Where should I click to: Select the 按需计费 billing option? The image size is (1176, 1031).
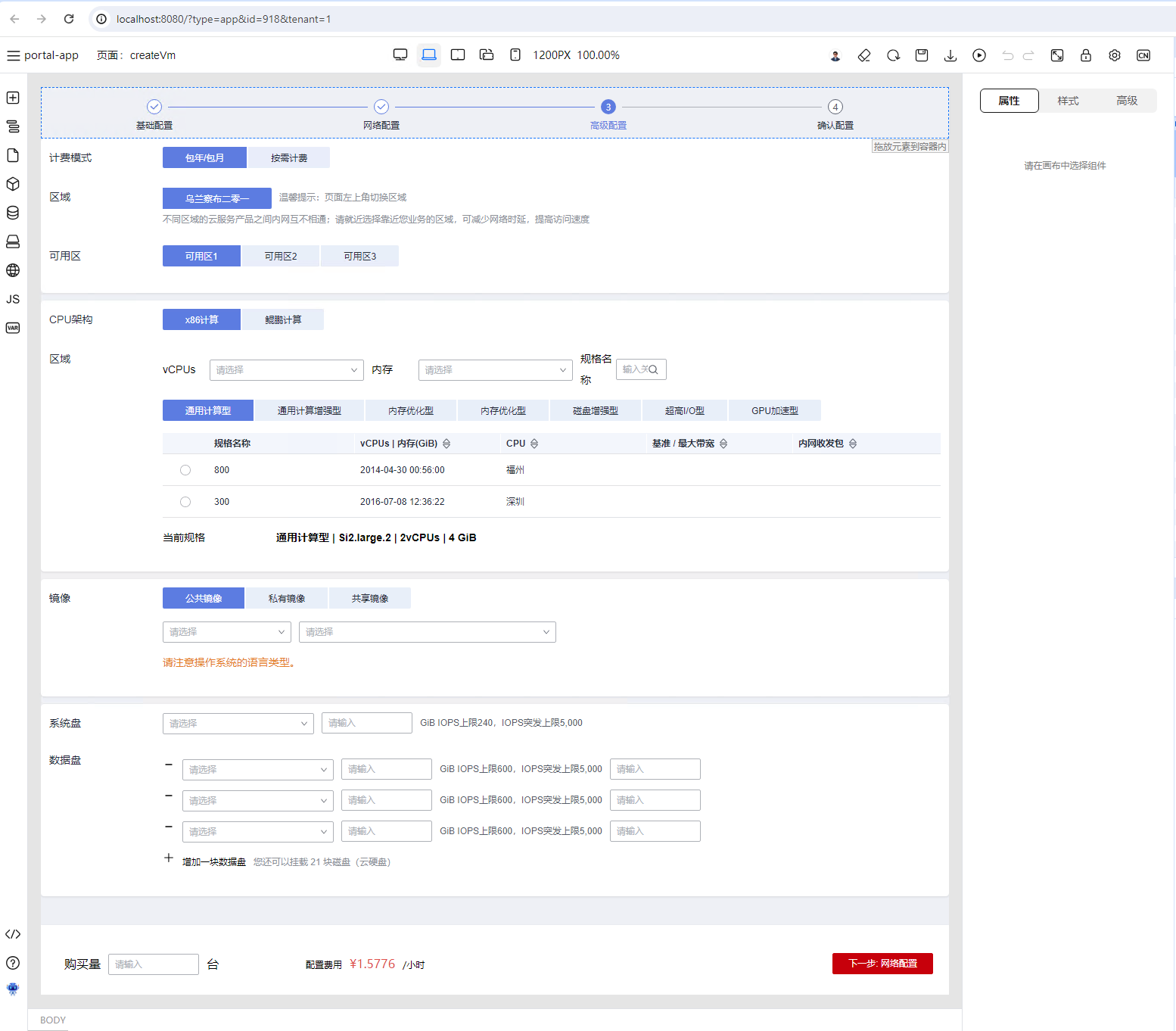[x=289, y=157]
